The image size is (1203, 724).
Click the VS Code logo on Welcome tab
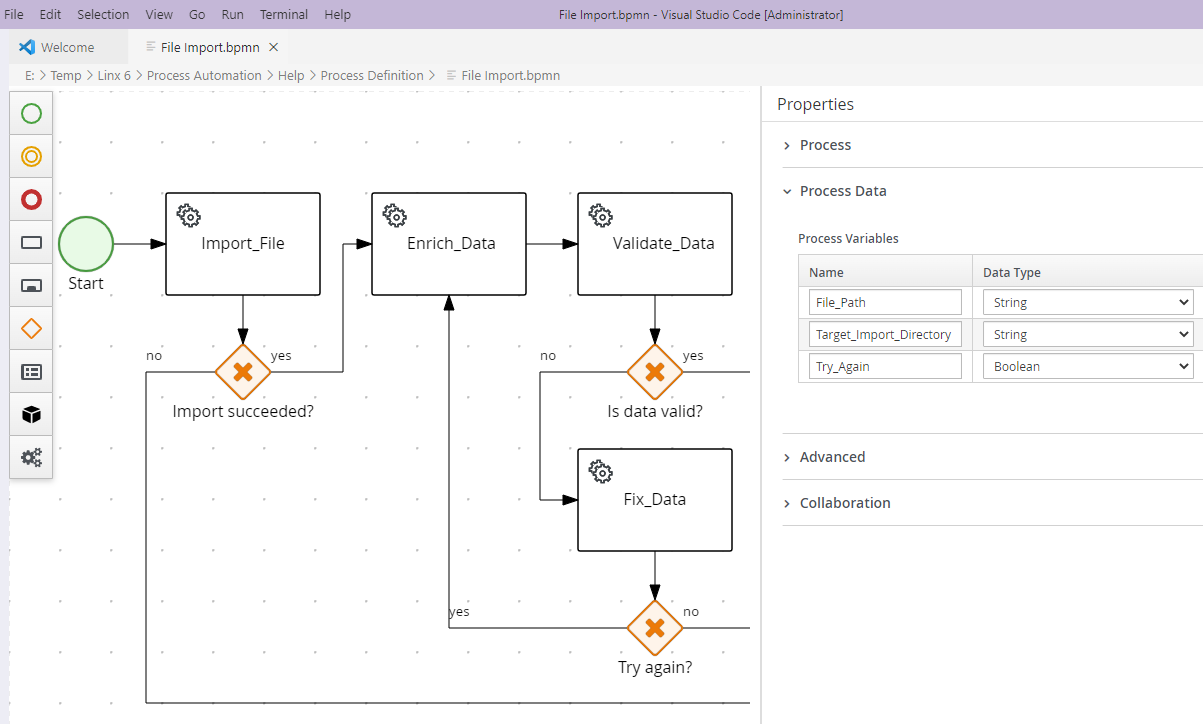27,47
